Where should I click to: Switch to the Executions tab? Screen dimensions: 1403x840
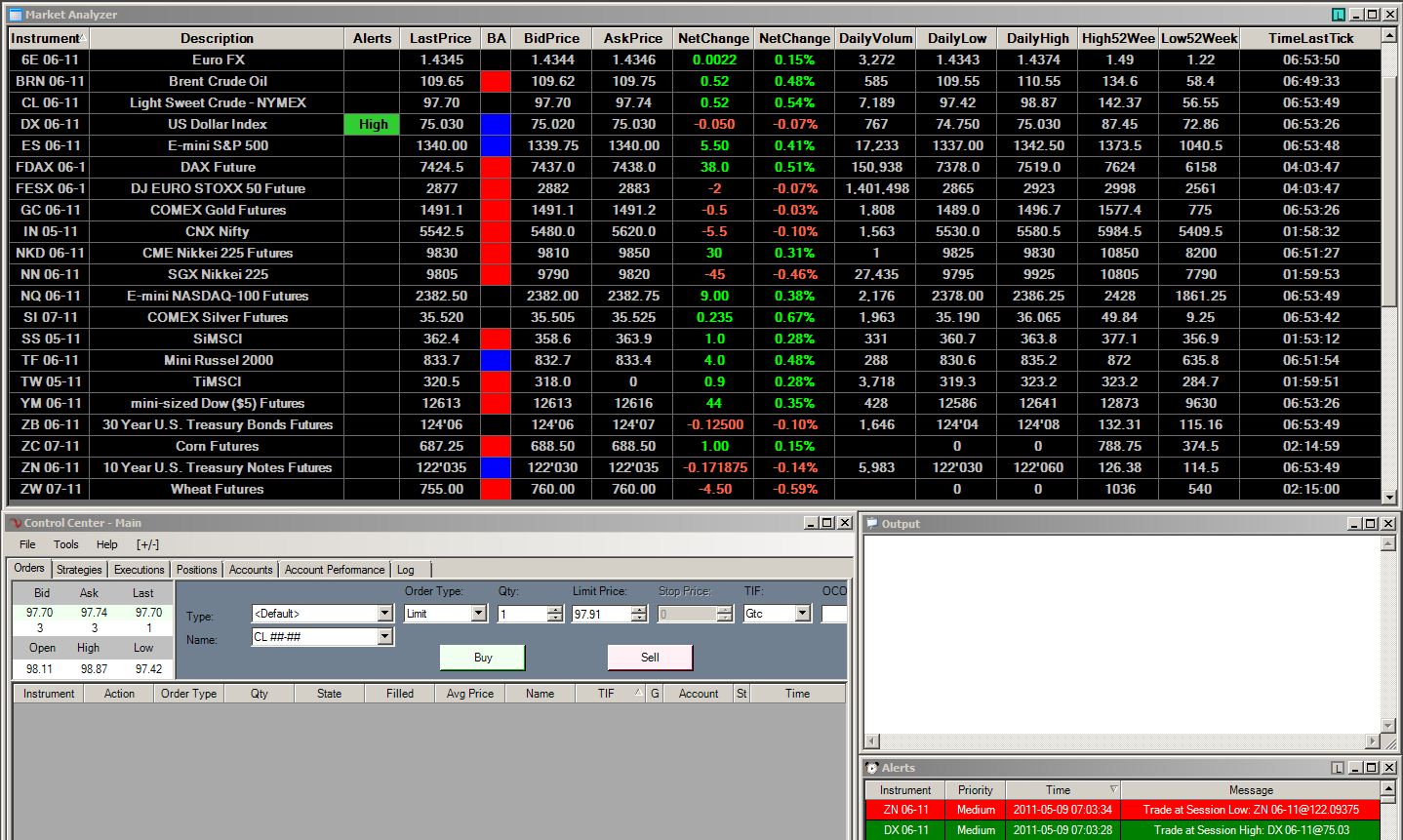click(x=140, y=570)
